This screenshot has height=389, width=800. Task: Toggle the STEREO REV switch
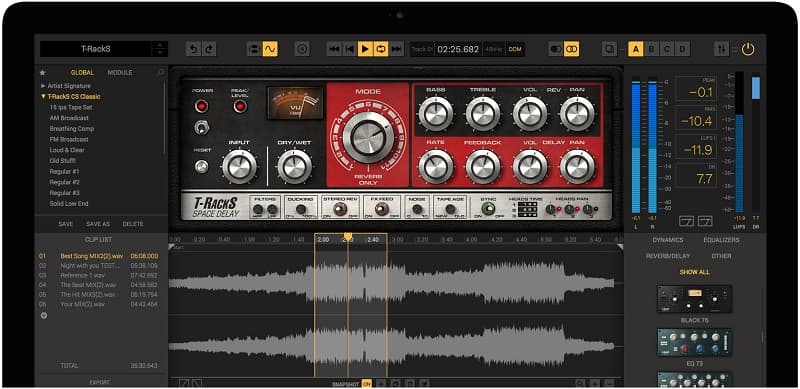tap(340, 209)
